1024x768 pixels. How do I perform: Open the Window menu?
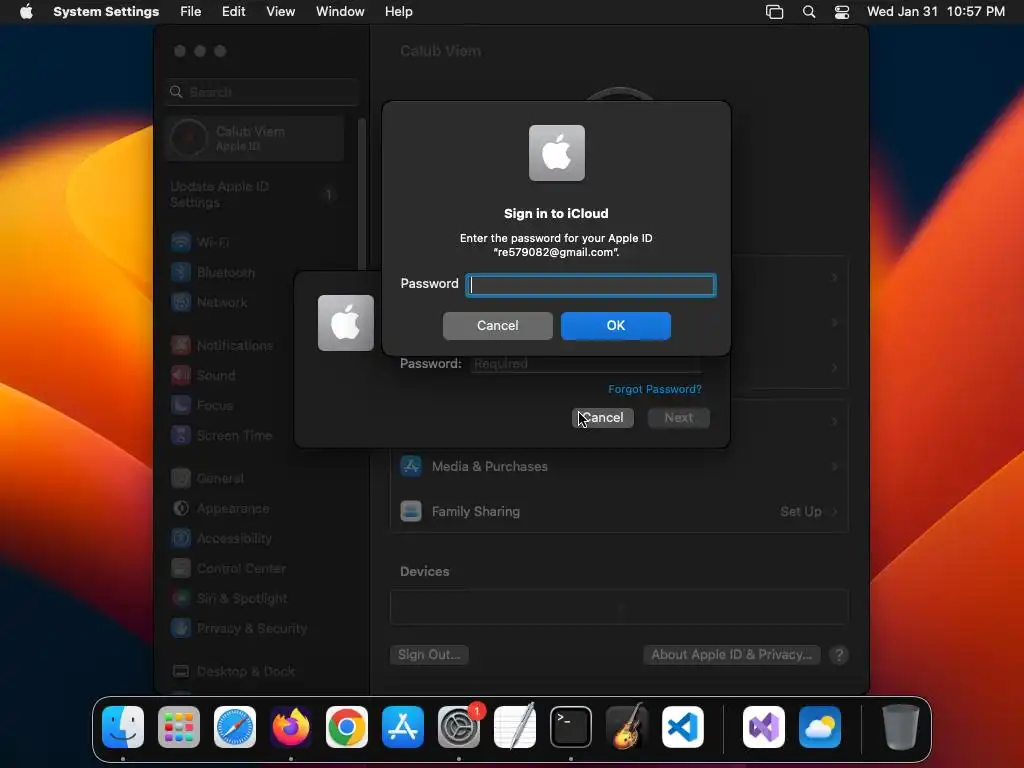click(340, 12)
